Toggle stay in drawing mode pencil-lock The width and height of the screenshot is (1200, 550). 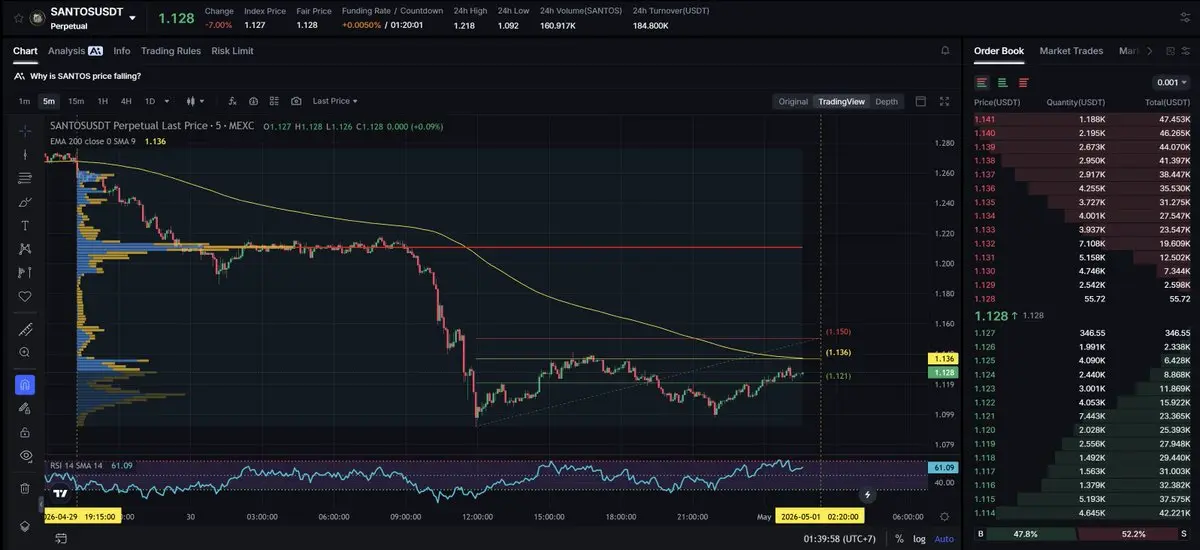pos(25,408)
